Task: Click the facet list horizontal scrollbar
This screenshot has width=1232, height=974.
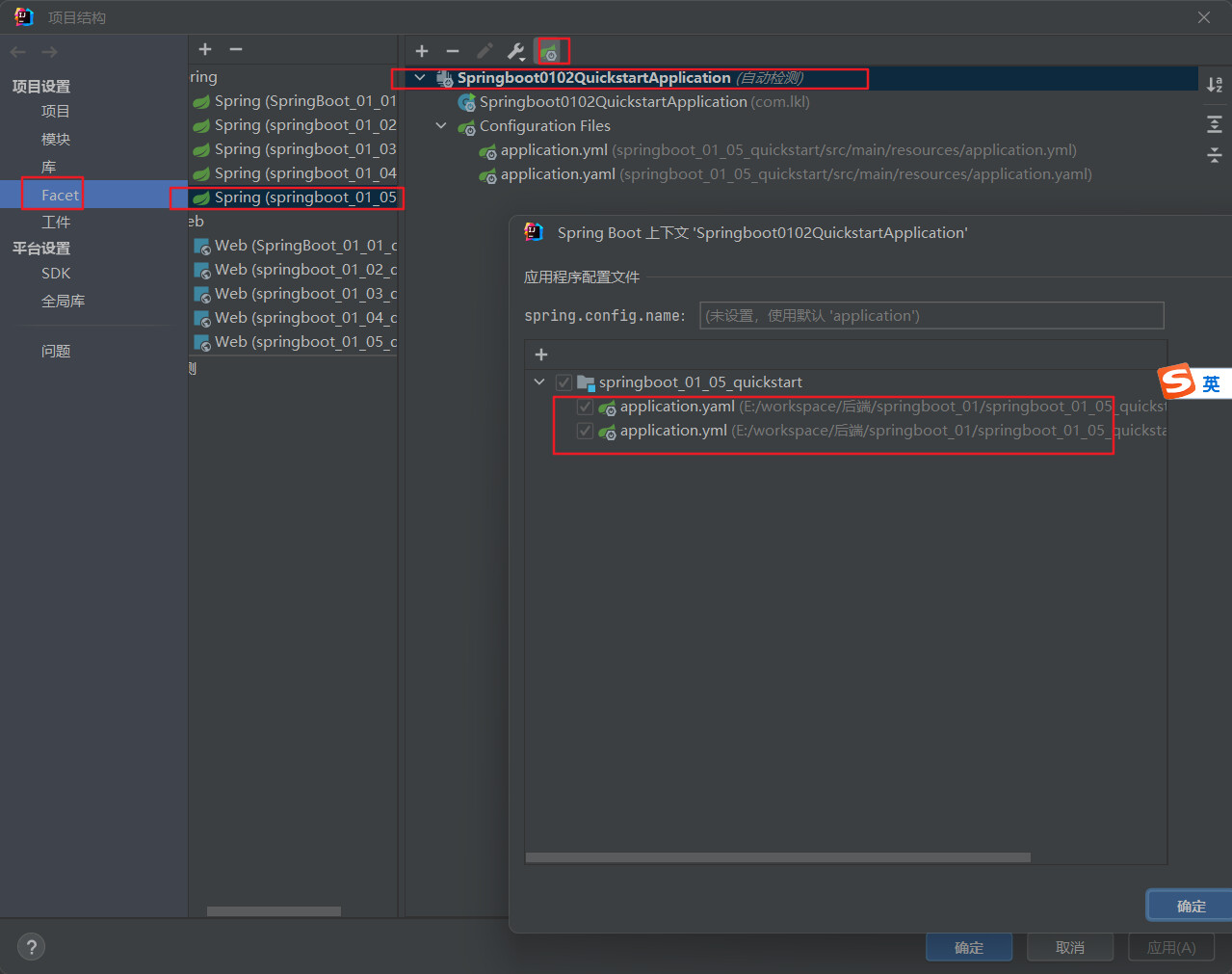Action: pyautogui.click(x=274, y=911)
